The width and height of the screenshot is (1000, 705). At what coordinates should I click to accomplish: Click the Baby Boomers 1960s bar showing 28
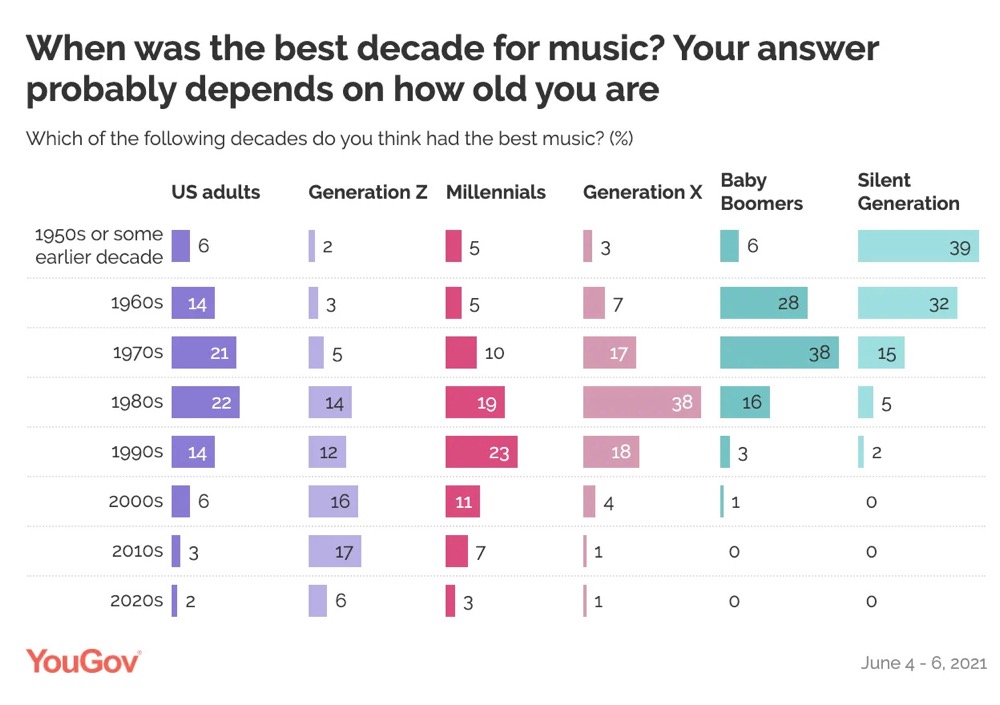[764, 302]
